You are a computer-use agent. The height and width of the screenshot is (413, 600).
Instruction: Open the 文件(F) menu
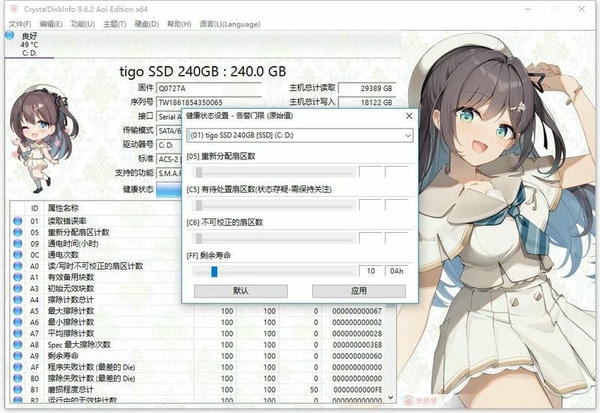(x=20, y=24)
